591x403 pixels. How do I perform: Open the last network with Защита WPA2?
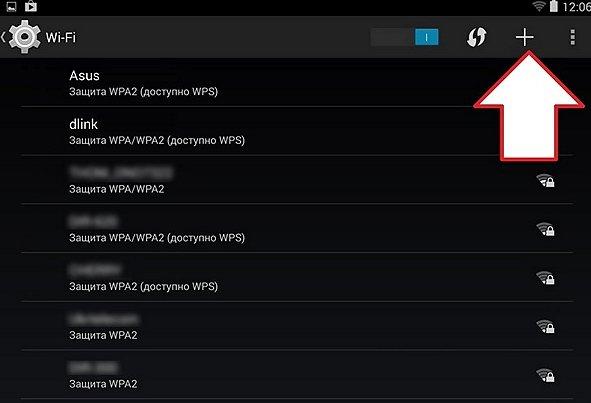[297, 374]
